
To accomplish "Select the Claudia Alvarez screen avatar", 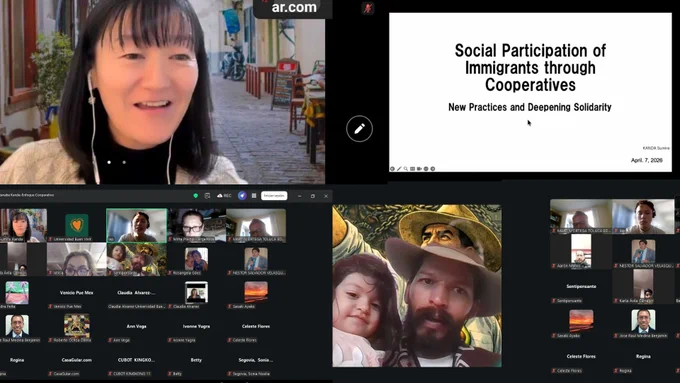I will pos(196,292).
